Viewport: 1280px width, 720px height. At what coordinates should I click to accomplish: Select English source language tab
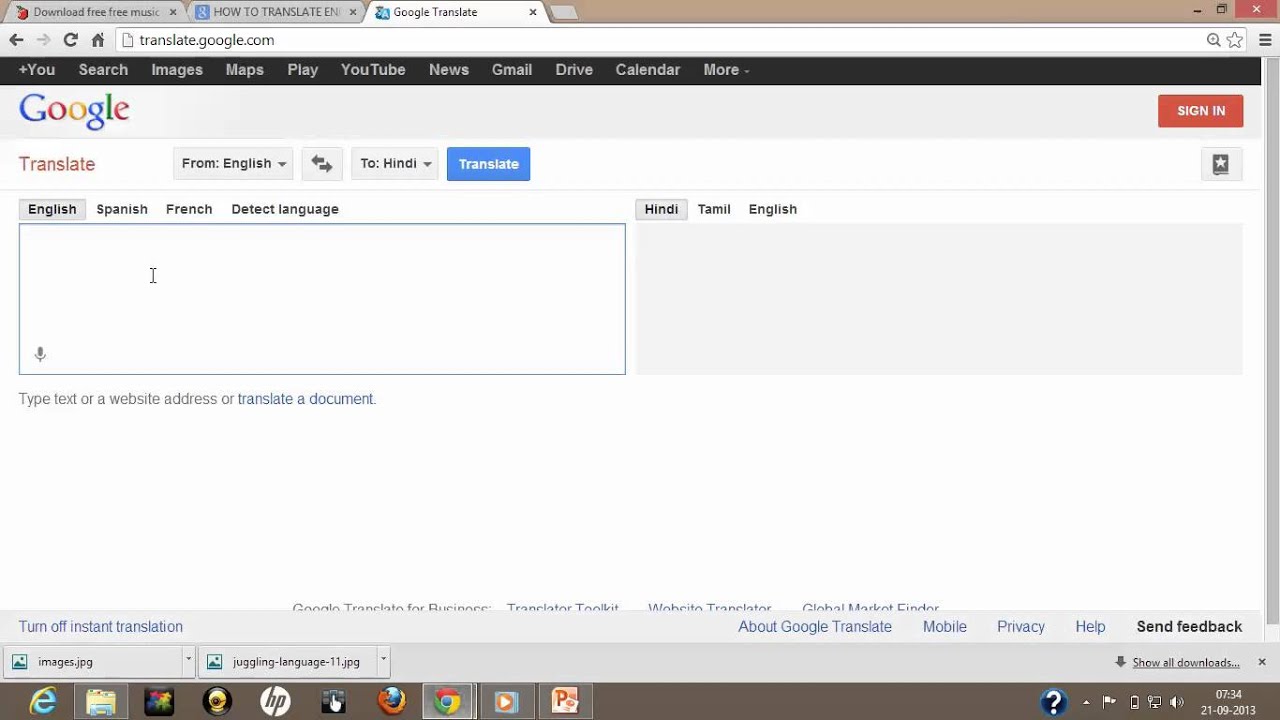coord(52,209)
